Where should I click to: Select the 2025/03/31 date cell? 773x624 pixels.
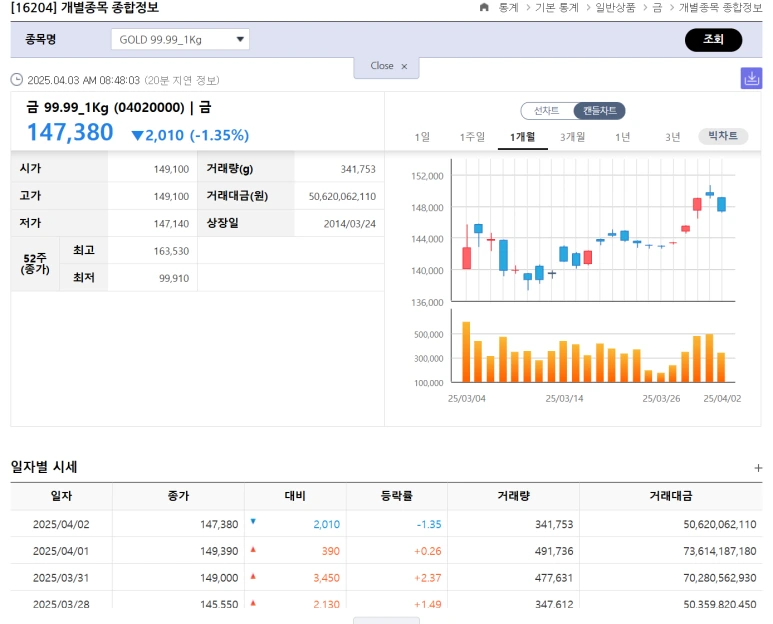(x=61, y=578)
